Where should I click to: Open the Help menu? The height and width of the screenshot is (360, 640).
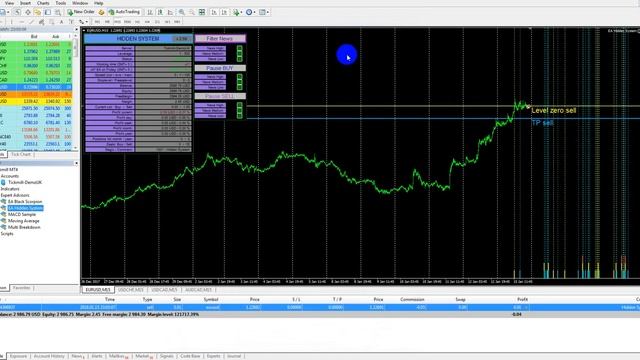tap(98, 3)
